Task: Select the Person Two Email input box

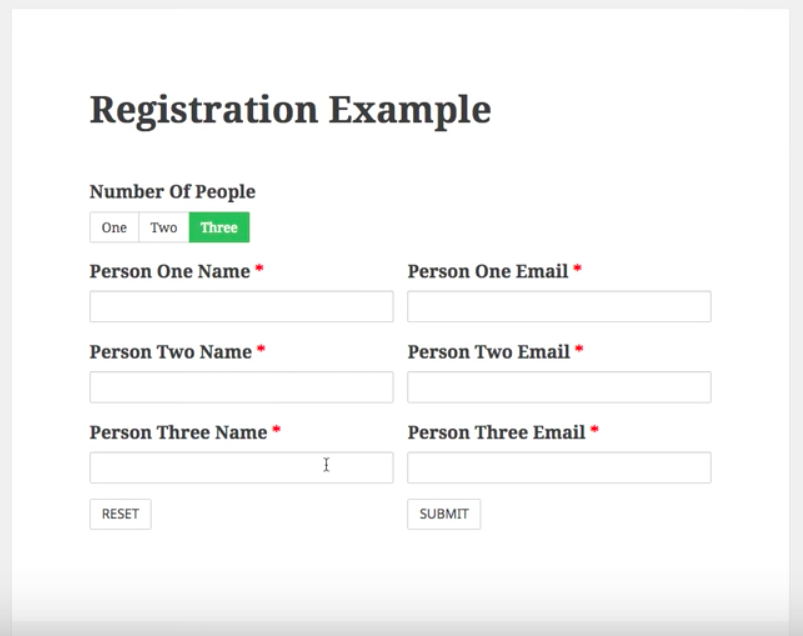Action: click(559, 387)
